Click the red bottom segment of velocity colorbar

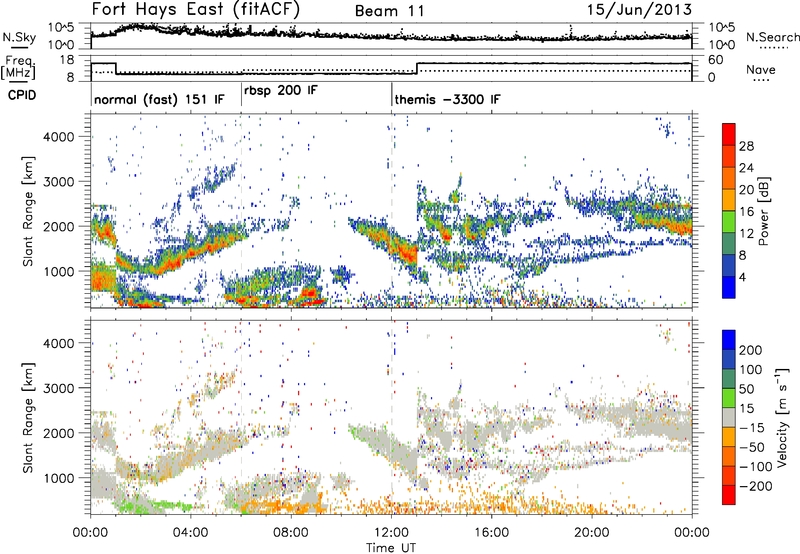click(729, 495)
